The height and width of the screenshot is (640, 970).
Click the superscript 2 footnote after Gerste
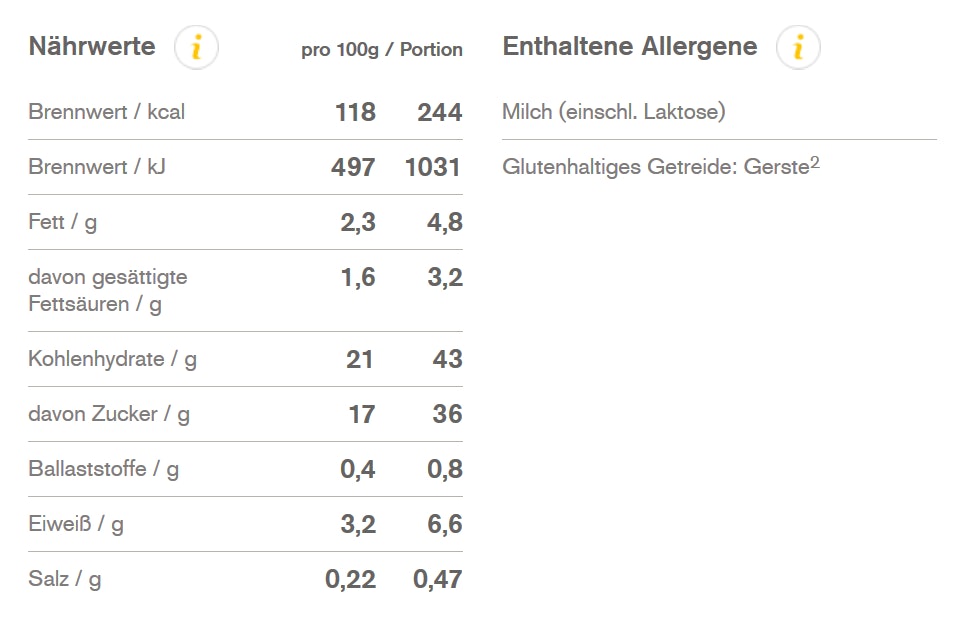[x=815, y=162]
